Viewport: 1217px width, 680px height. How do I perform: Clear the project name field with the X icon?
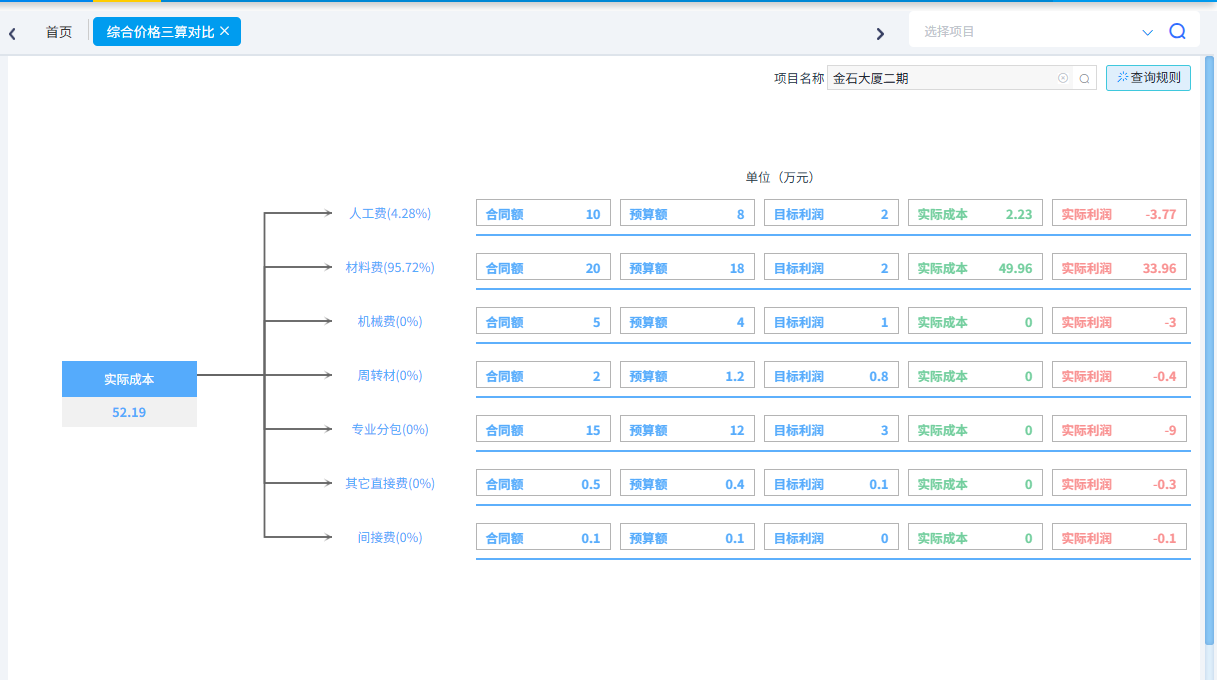(1063, 78)
